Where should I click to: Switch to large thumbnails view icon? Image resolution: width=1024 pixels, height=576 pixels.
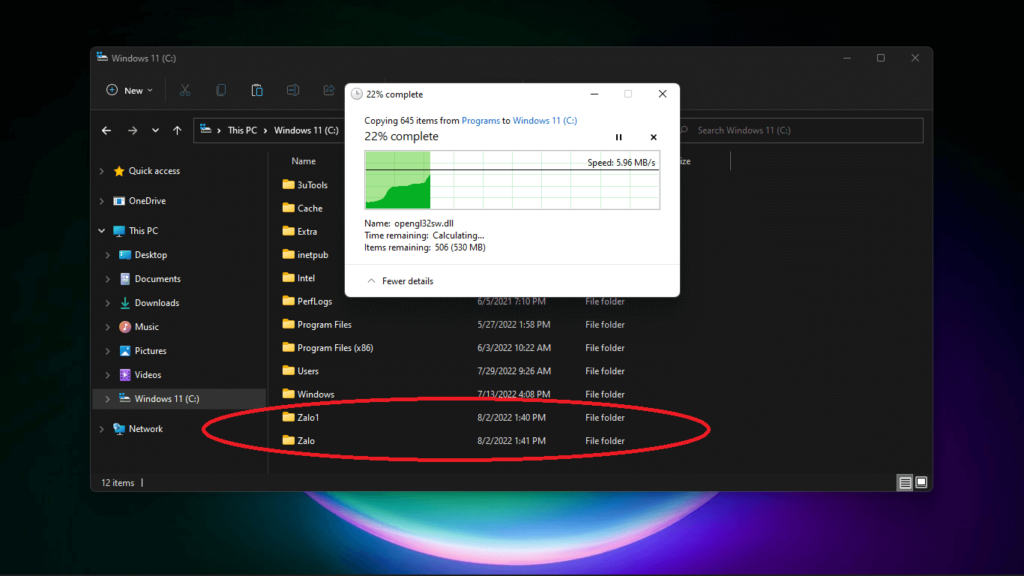pyautogui.click(x=921, y=482)
